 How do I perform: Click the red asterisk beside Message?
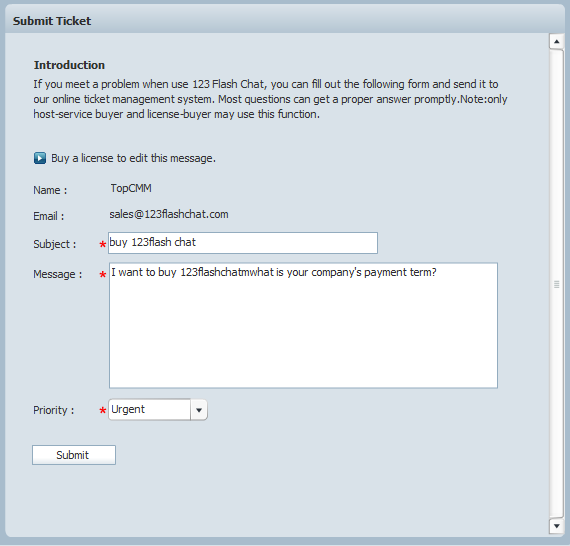point(103,274)
